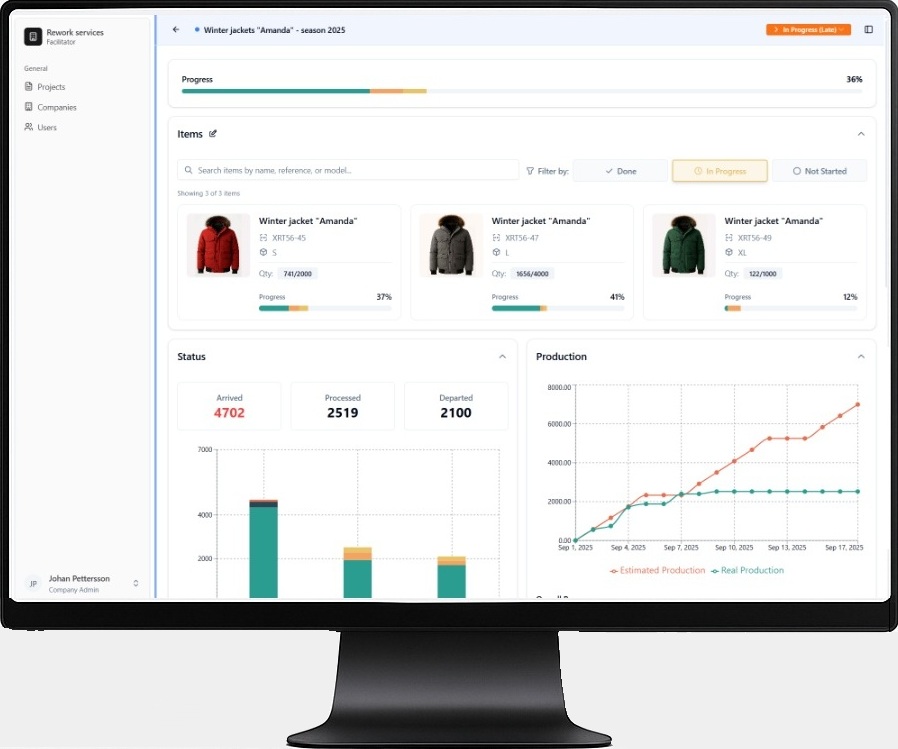Open the In Progress (Late) status dropdown

pos(808,30)
